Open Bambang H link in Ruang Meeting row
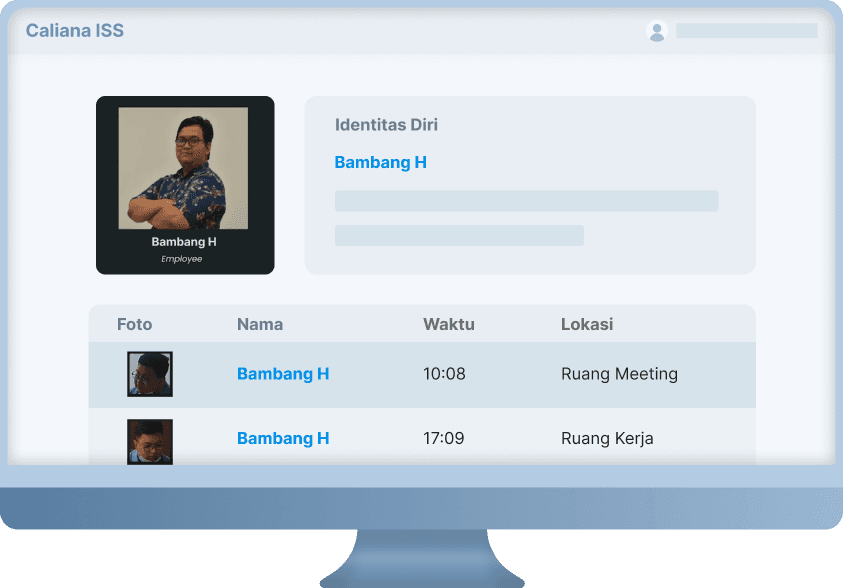The width and height of the screenshot is (843, 588). point(283,374)
